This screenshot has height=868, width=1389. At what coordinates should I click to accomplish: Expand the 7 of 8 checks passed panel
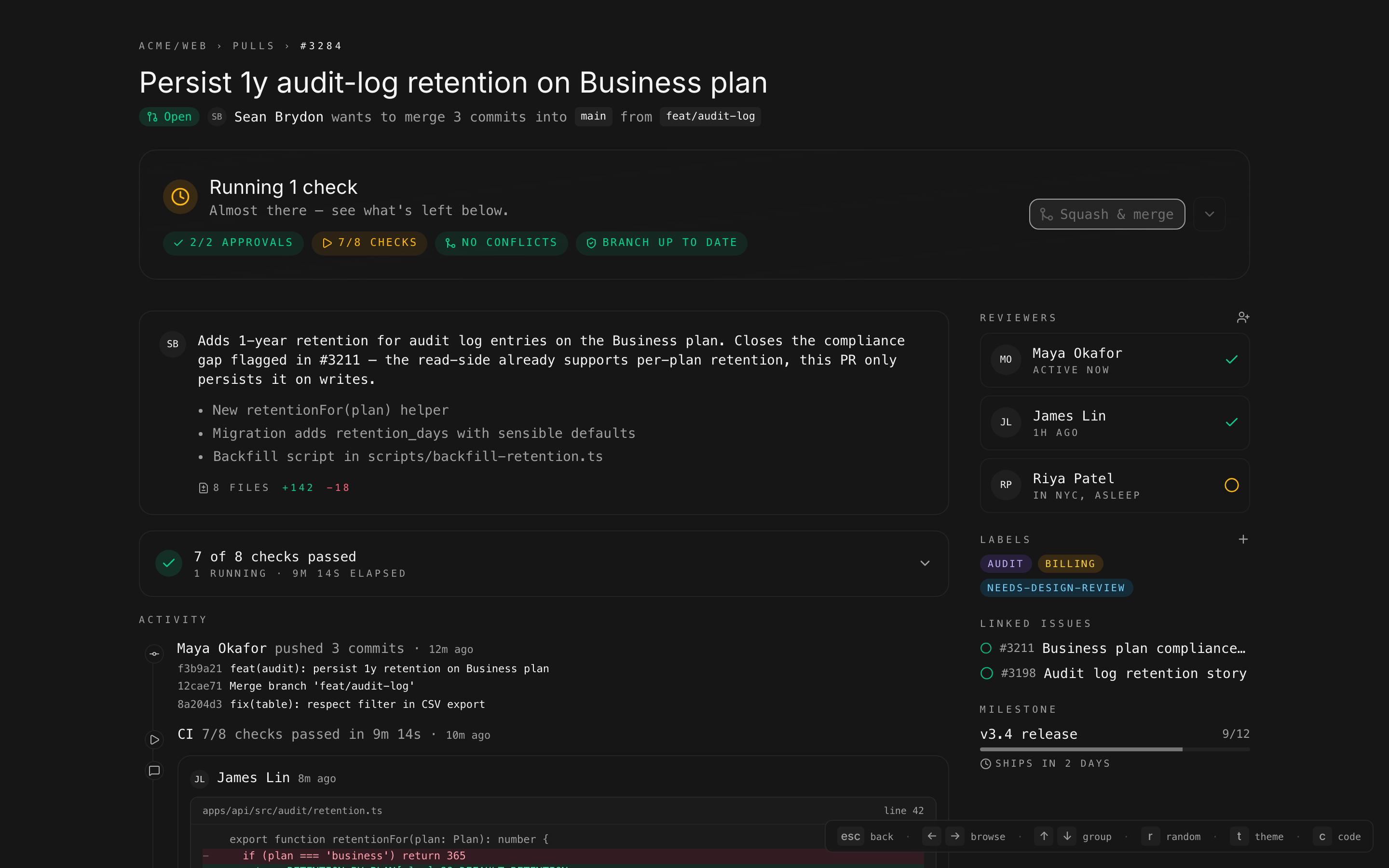tap(925, 563)
